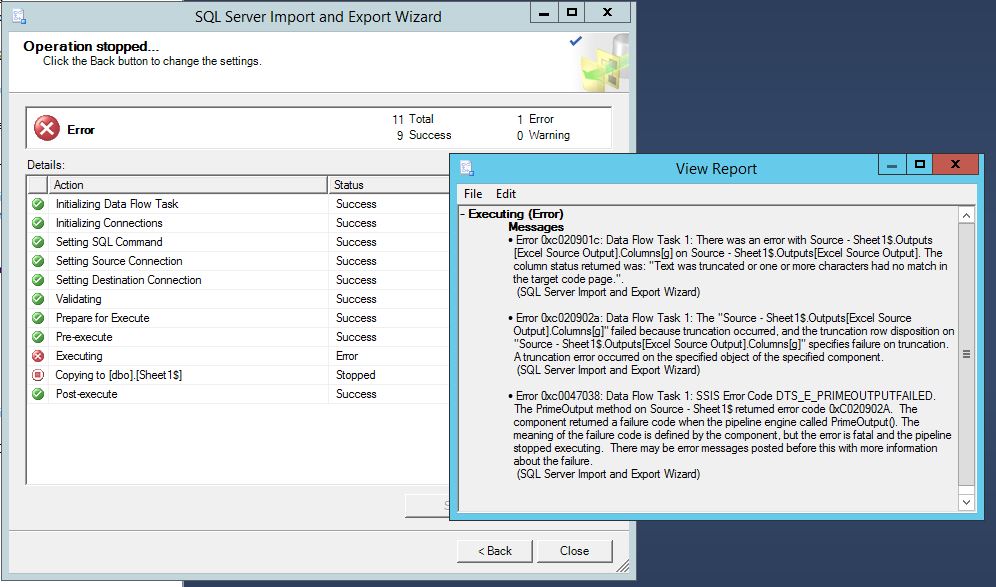Click the 0xc0047038 error message
The width and height of the screenshot is (996, 587).
(730, 435)
